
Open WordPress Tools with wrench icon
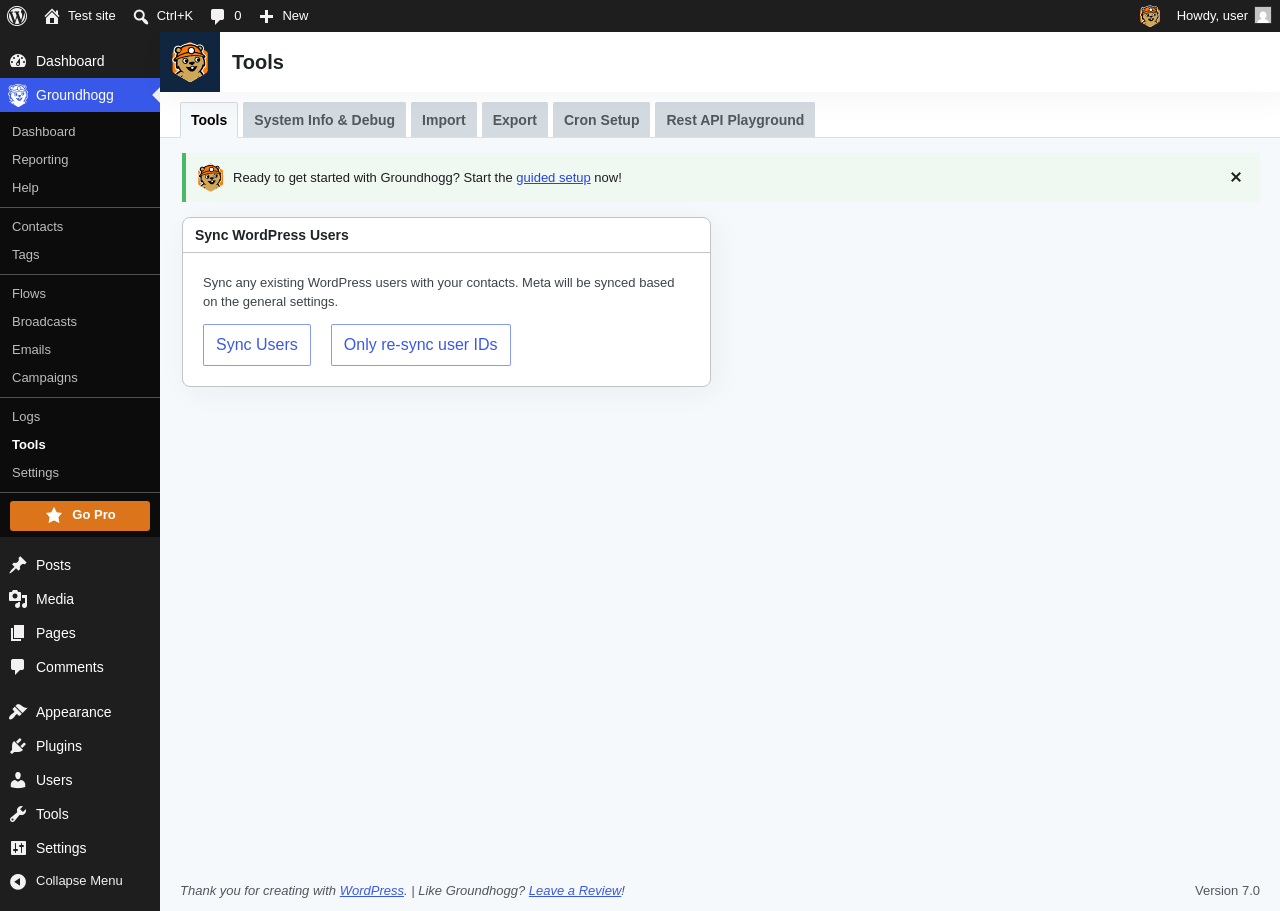coord(80,814)
